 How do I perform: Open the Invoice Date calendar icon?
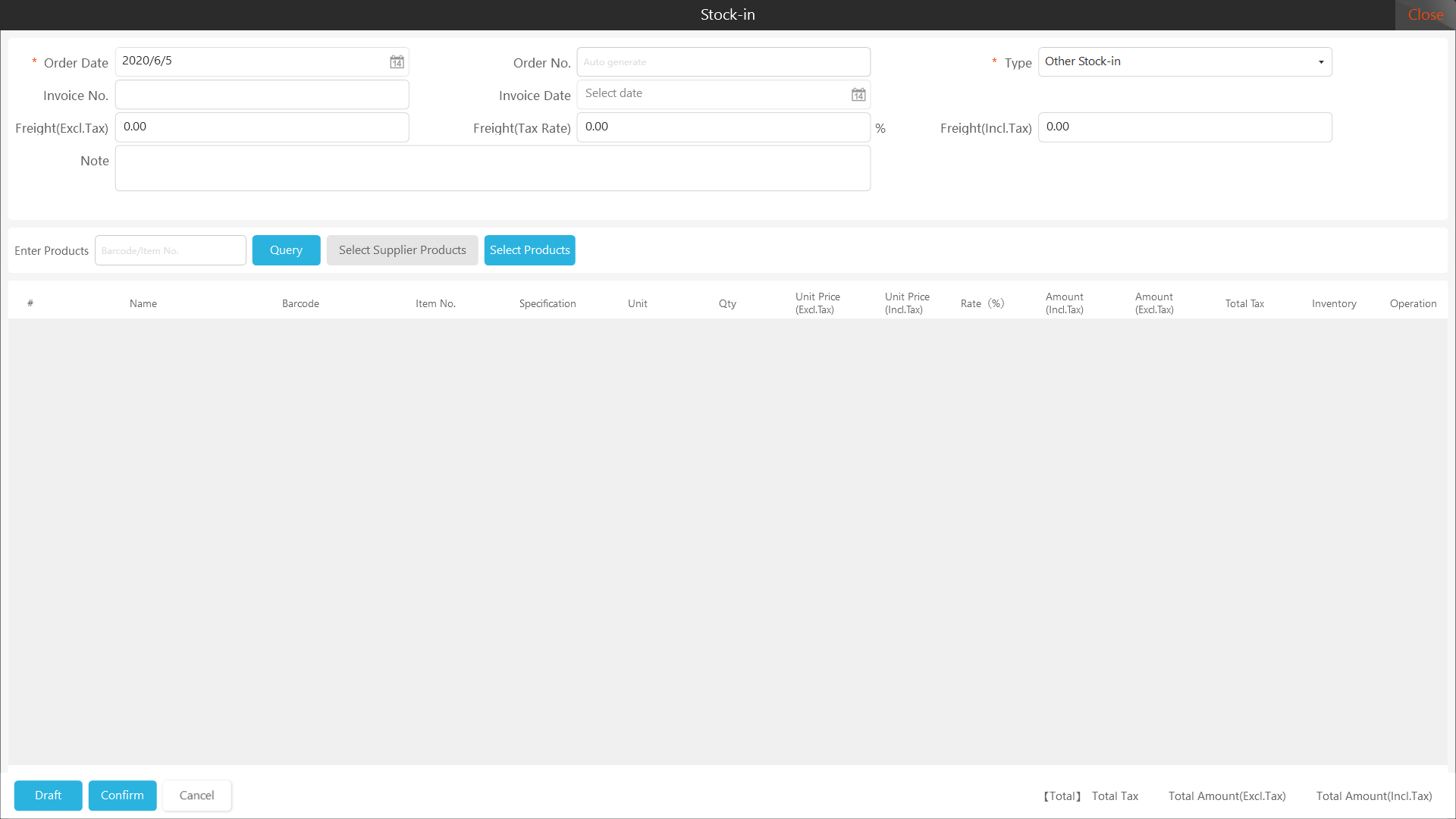tap(858, 95)
